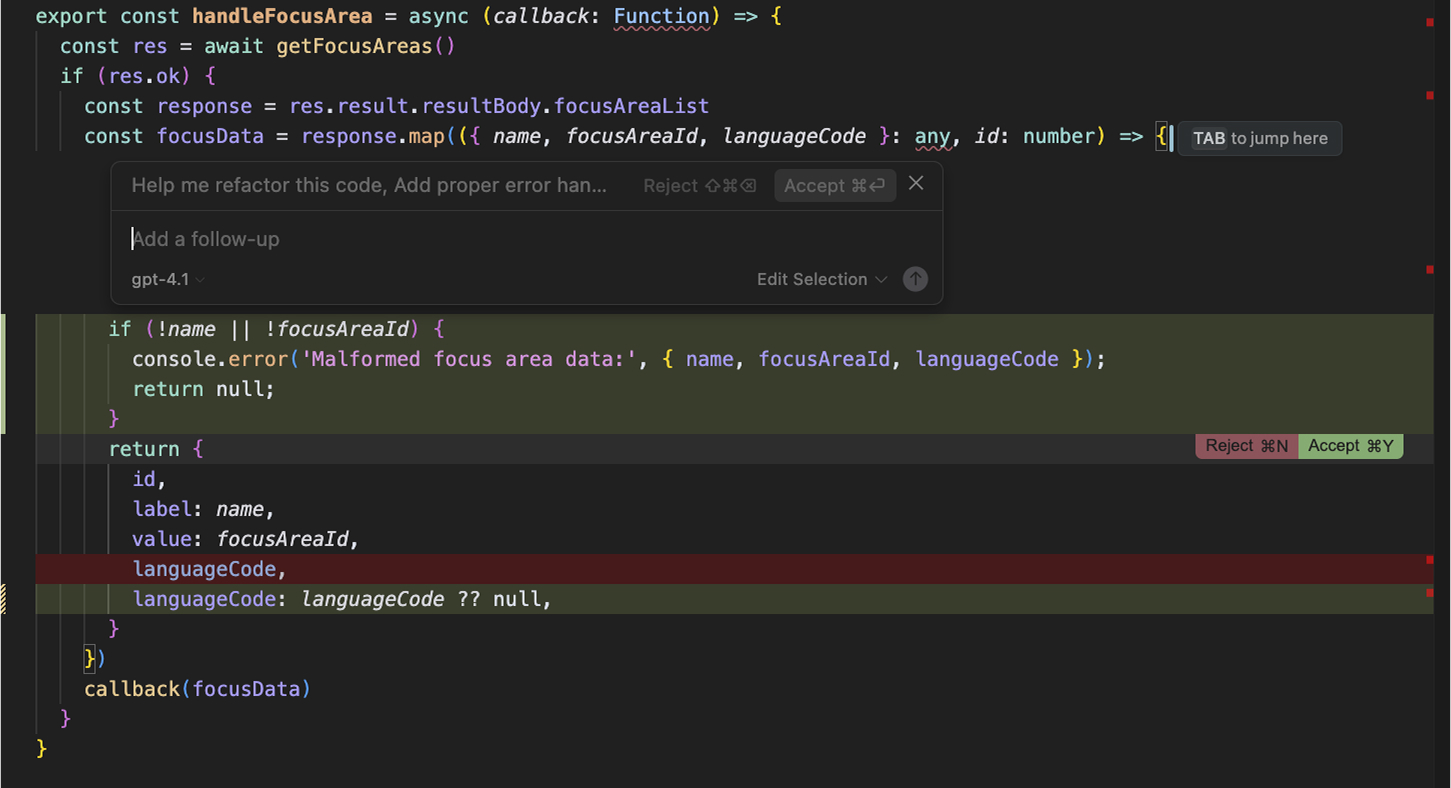
Task: Click the submit arrow in follow-up box
Action: [x=915, y=279]
